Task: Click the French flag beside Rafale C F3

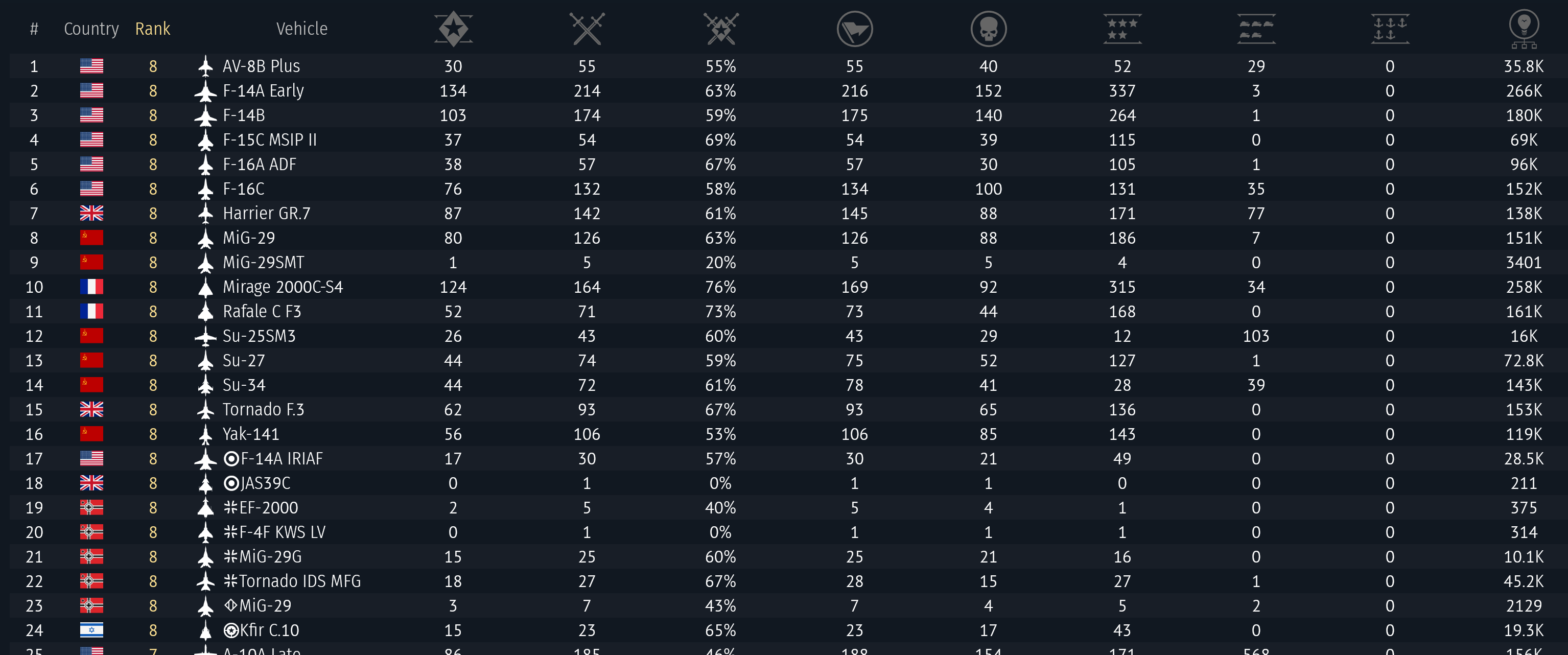Action: point(91,312)
